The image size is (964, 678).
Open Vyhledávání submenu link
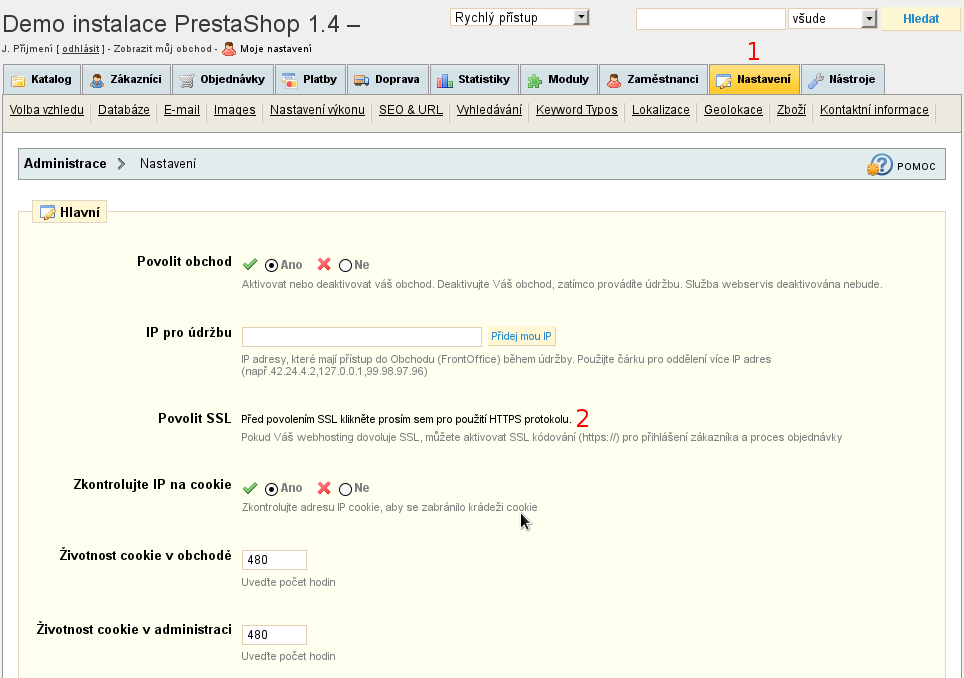pyautogui.click(x=489, y=110)
